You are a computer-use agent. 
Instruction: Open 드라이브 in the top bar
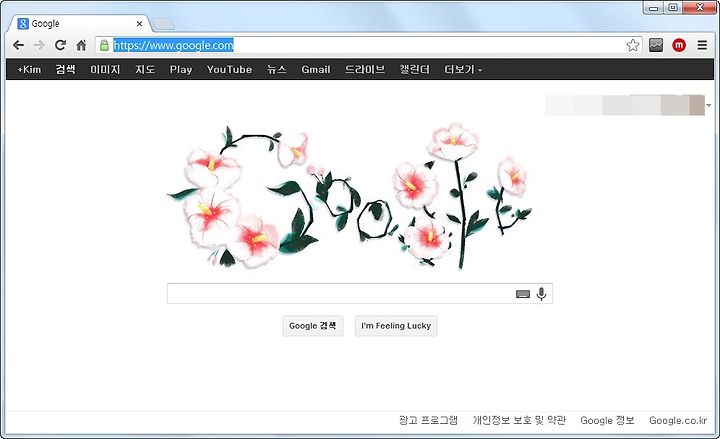[x=365, y=69]
